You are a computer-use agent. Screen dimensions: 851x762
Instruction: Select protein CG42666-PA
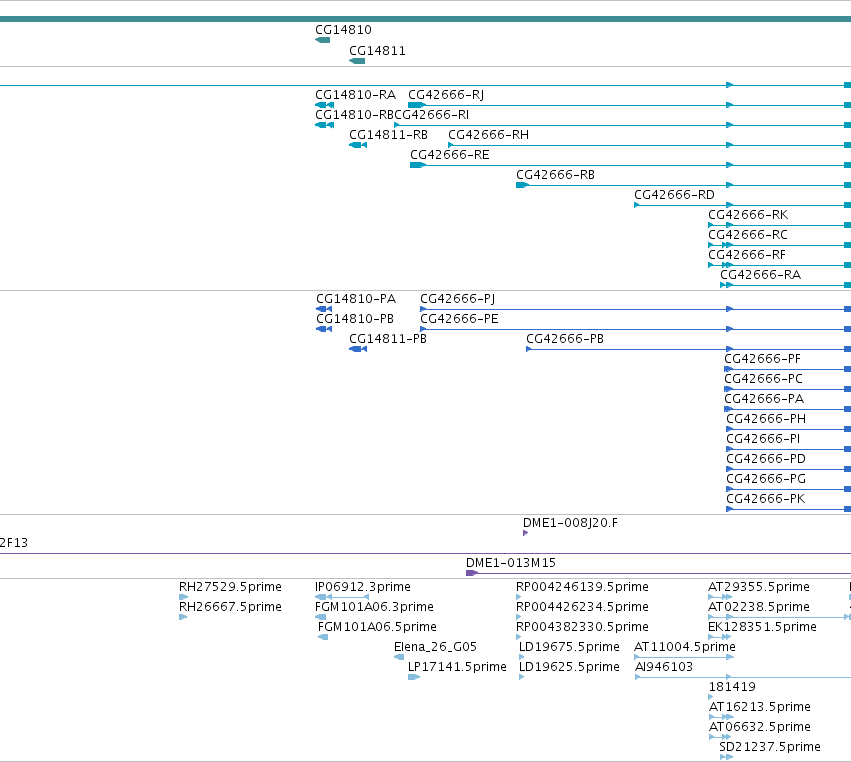coord(764,399)
